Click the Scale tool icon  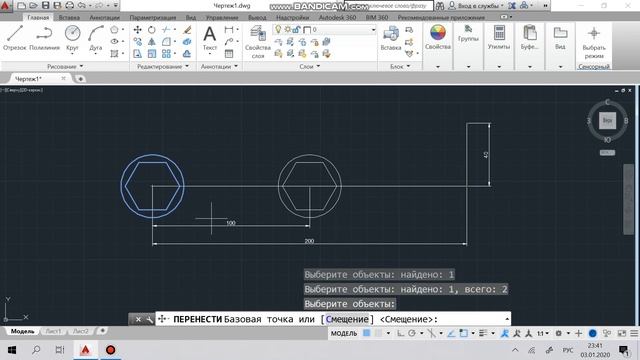point(151,53)
